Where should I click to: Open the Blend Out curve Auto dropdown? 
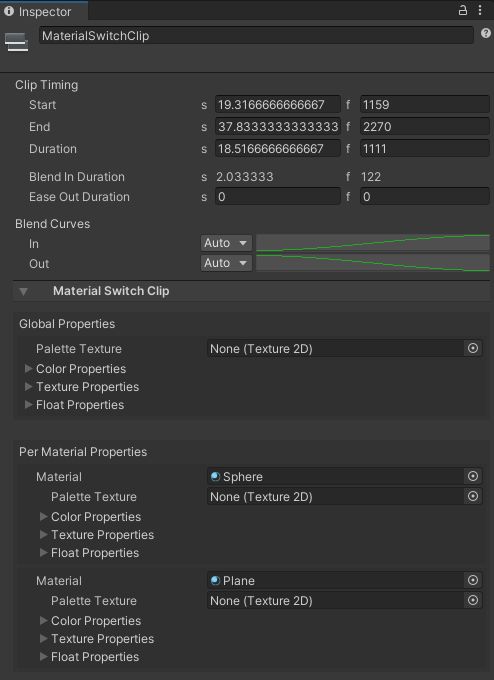[x=226, y=263]
